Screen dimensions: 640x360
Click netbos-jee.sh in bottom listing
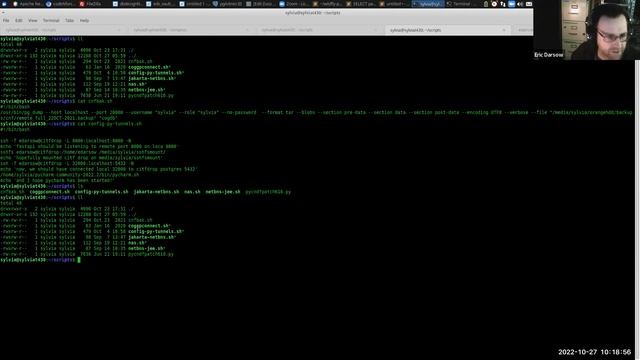pos(146,249)
